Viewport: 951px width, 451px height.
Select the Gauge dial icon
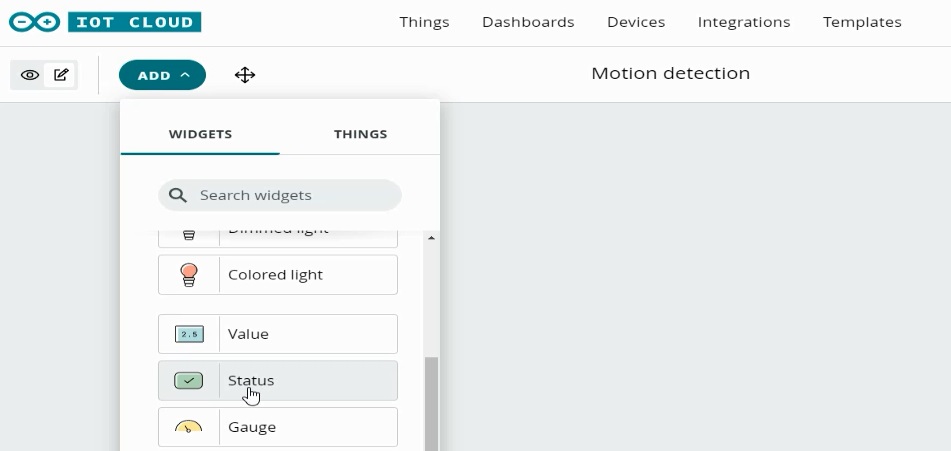point(189,426)
